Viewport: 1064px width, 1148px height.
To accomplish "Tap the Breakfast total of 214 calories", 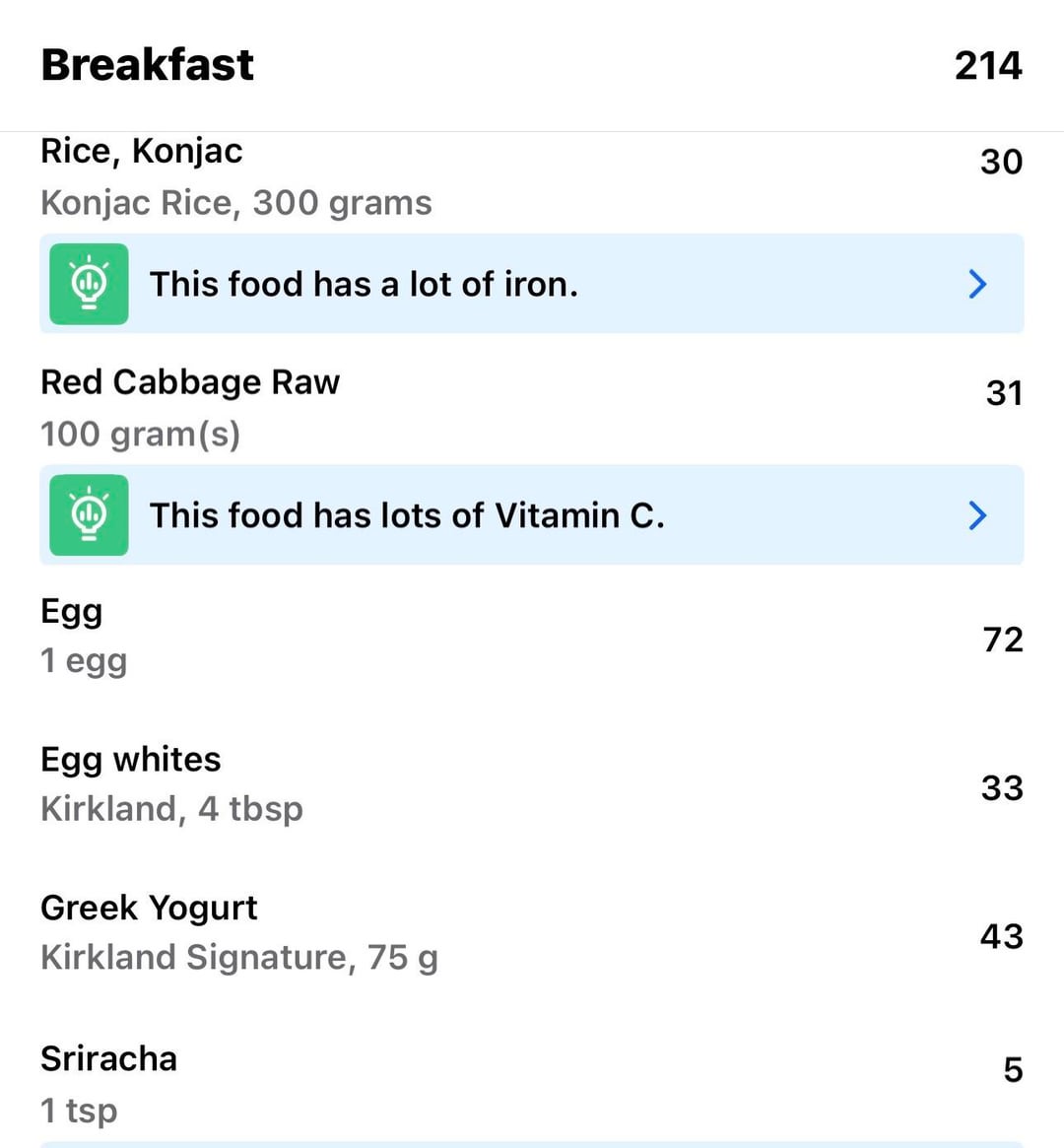I will click(988, 66).
